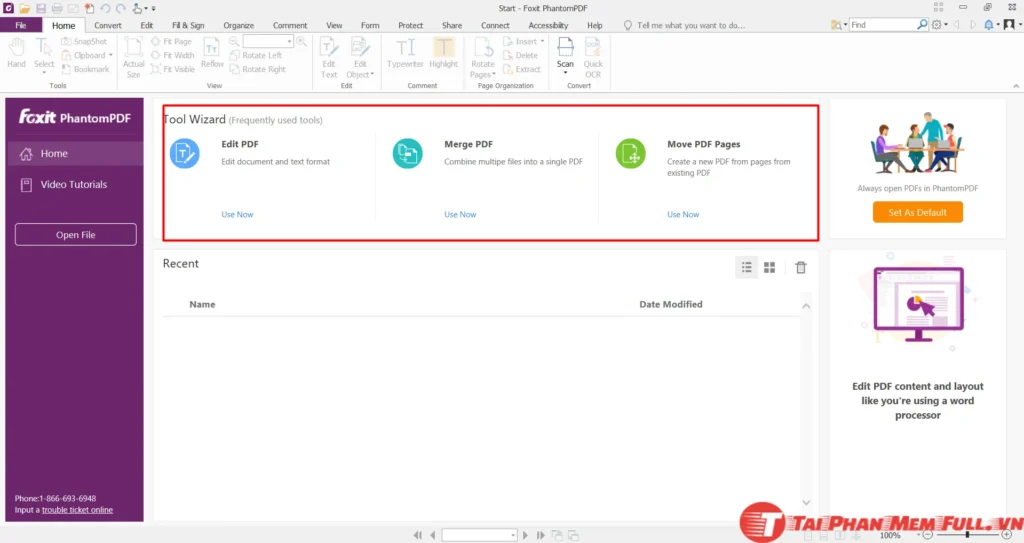This screenshot has height=543, width=1024.
Task: Click the Open folder icon in quick access toolbar
Action: 24,8
